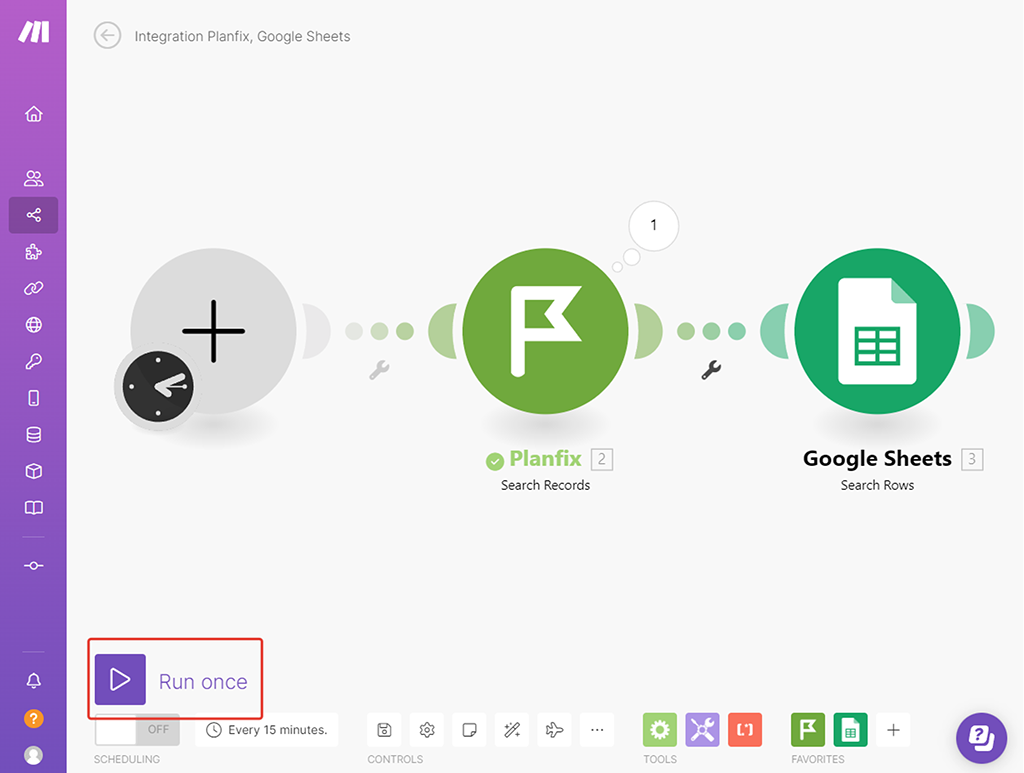Open the purple Tools wrench icon
The width and height of the screenshot is (1024, 773).
tap(702, 729)
